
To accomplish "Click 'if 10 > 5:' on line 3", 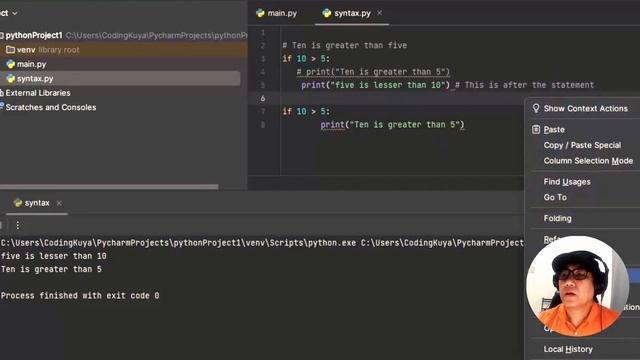I will point(306,59).
